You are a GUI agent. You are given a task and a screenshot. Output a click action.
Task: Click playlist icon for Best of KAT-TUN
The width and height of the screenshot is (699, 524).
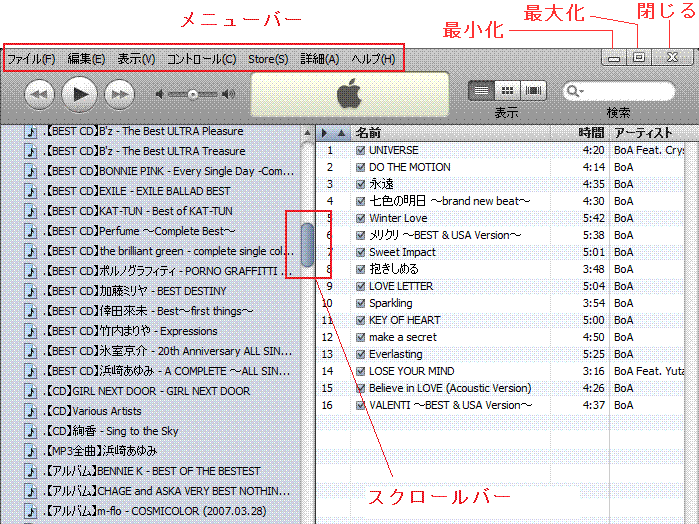[31, 211]
